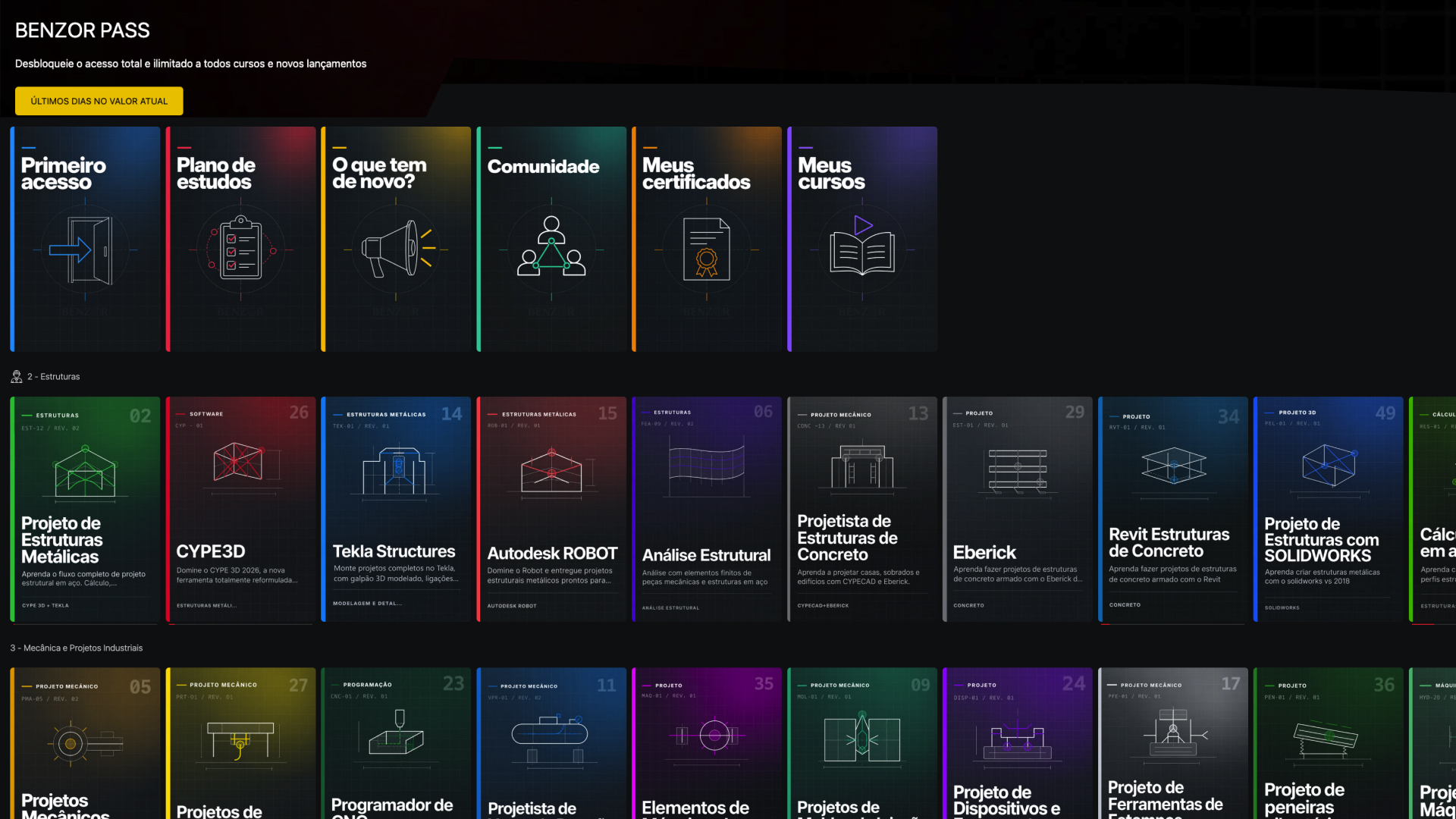Open the Eberick course card

click(x=1018, y=510)
